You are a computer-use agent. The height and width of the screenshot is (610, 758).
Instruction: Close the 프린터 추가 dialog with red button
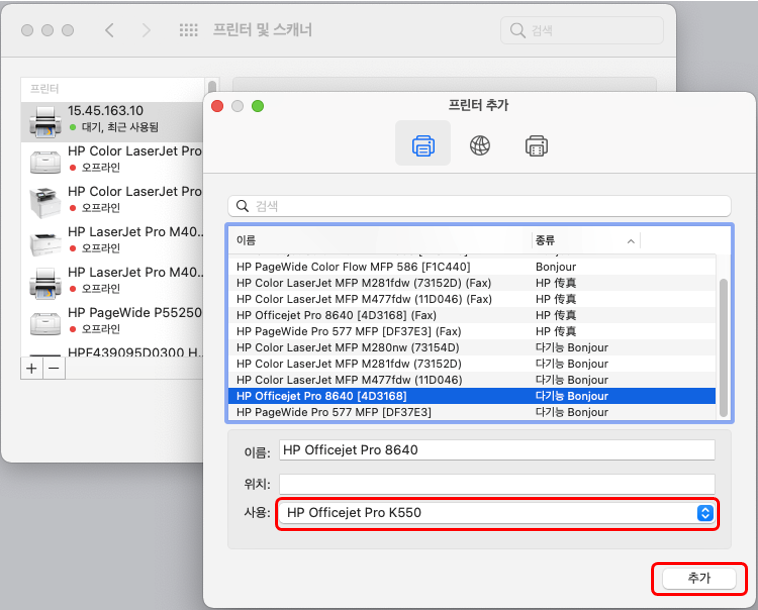pos(217,106)
